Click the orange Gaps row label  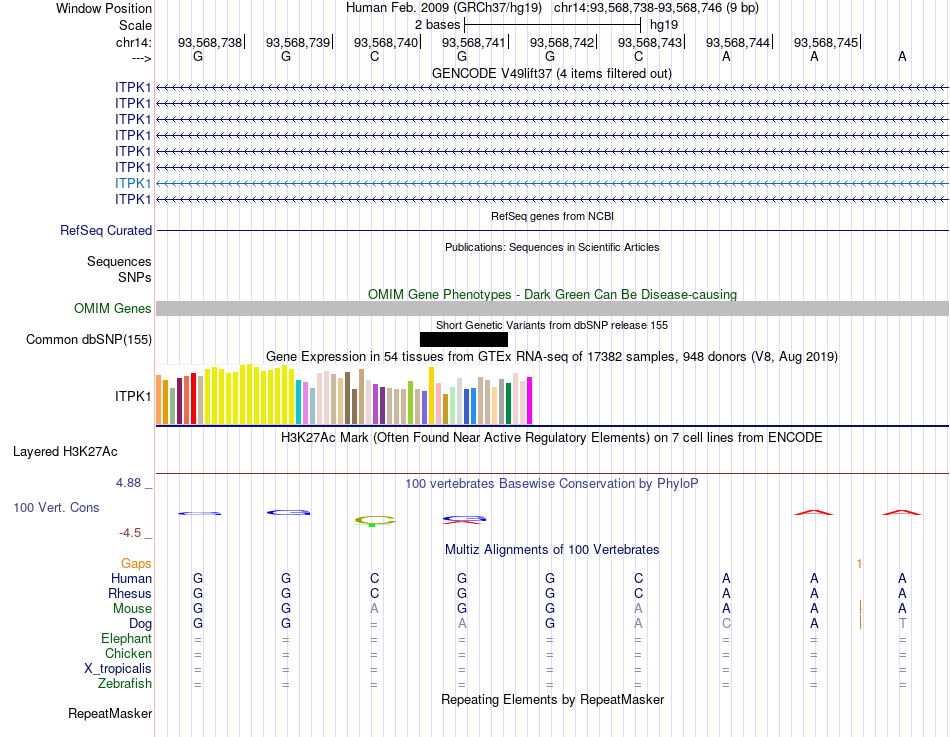tap(136, 564)
